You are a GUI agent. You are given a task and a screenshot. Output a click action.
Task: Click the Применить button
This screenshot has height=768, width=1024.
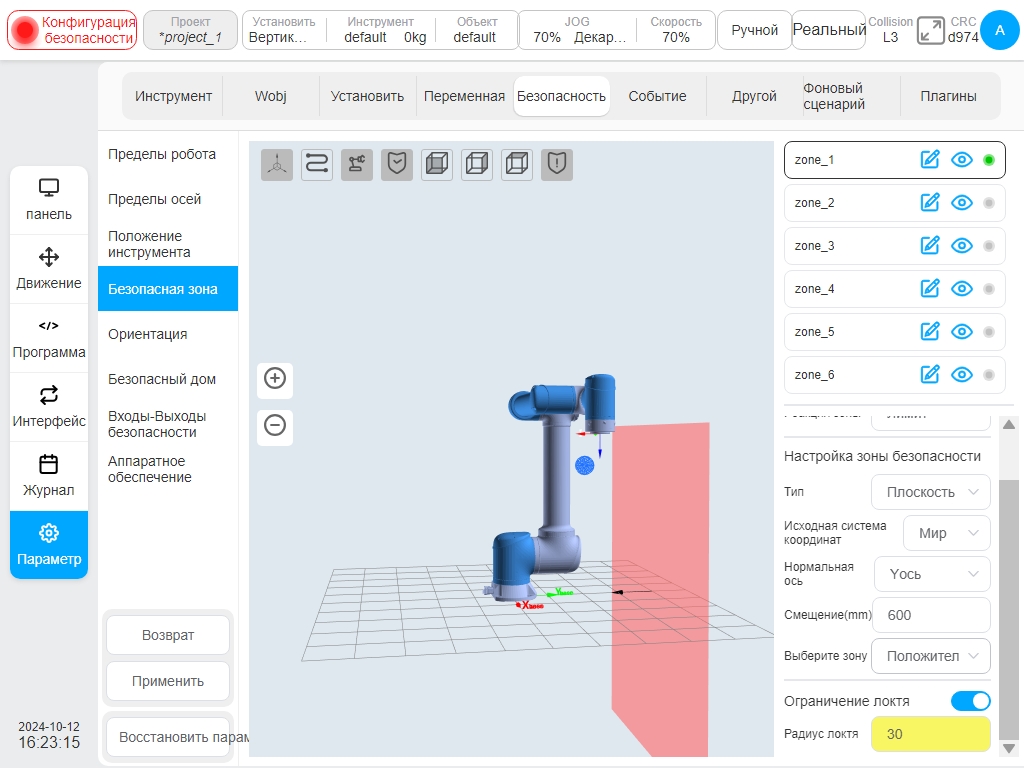(x=168, y=681)
